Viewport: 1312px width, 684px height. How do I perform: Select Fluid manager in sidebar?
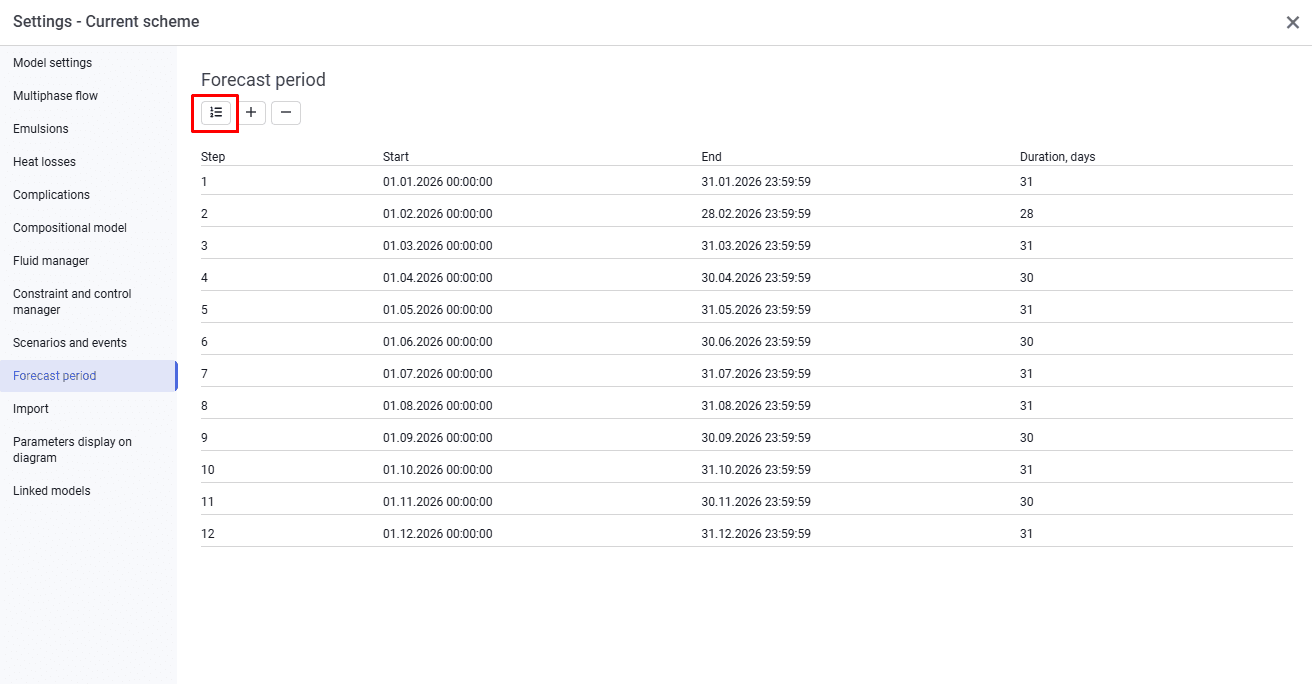[51, 261]
